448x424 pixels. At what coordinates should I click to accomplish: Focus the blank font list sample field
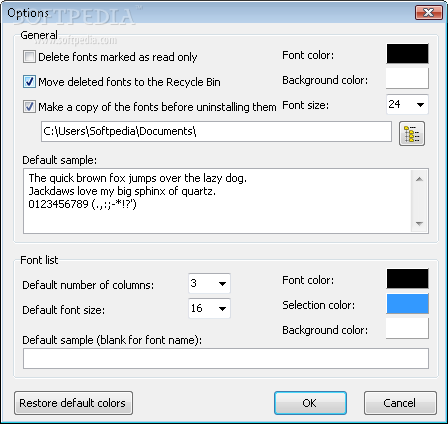(x=226, y=359)
